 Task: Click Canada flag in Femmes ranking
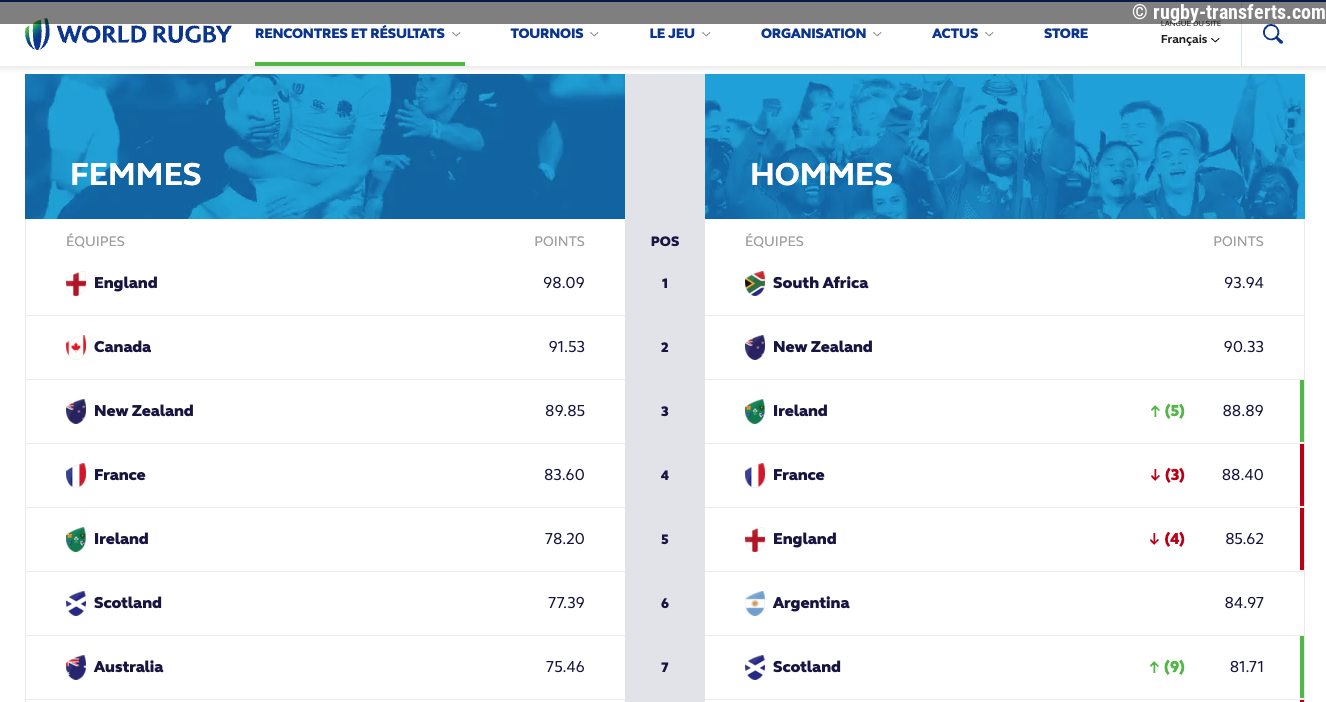[76, 347]
